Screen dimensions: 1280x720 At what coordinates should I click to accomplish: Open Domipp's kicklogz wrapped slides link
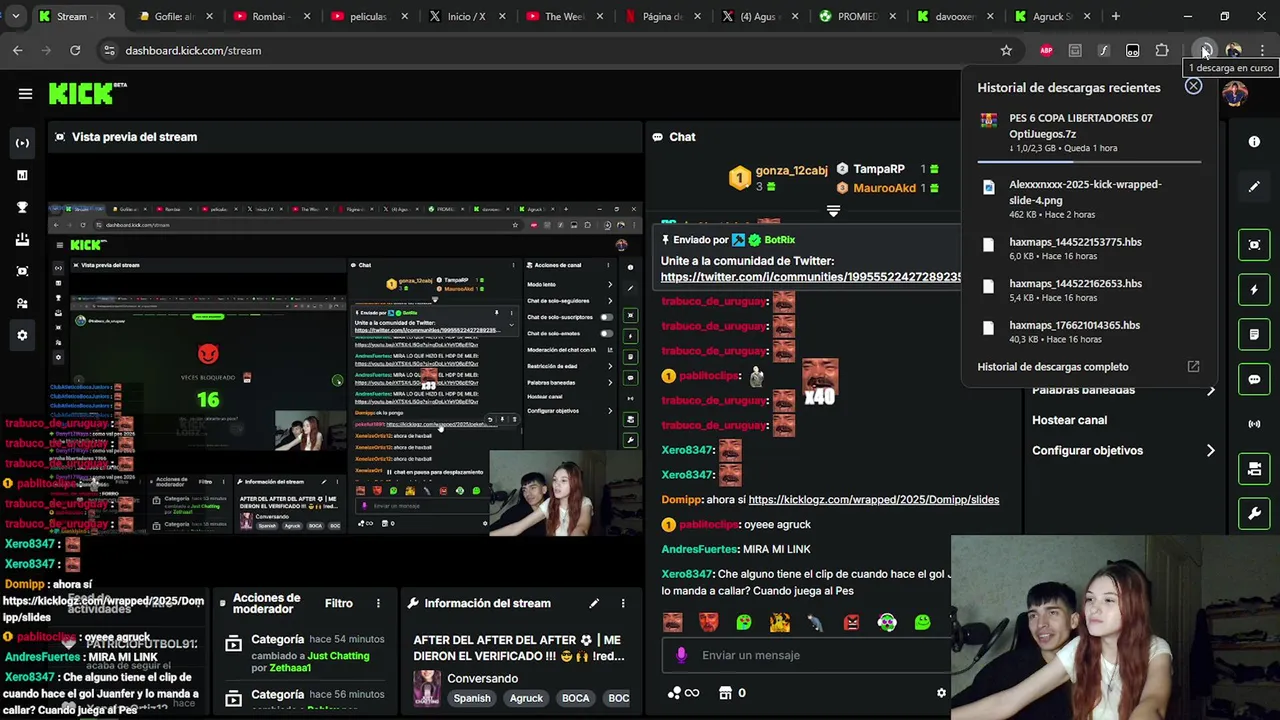873,499
